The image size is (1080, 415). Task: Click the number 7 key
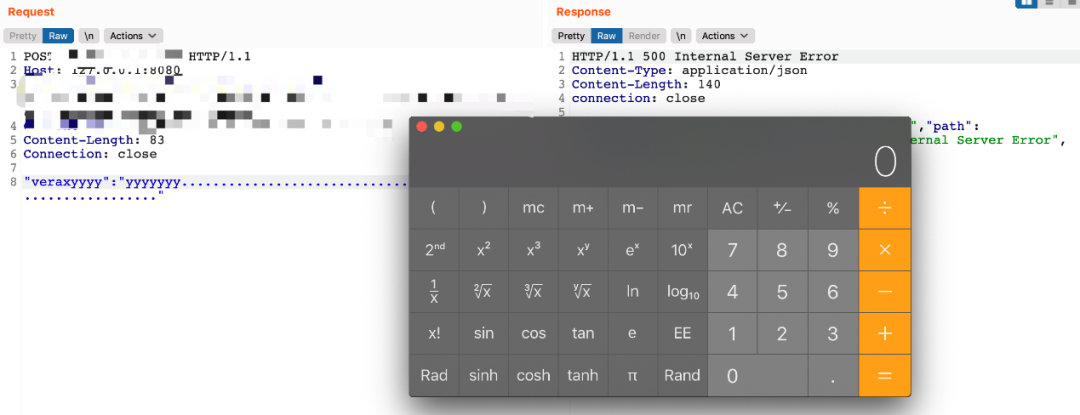tap(732, 251)
